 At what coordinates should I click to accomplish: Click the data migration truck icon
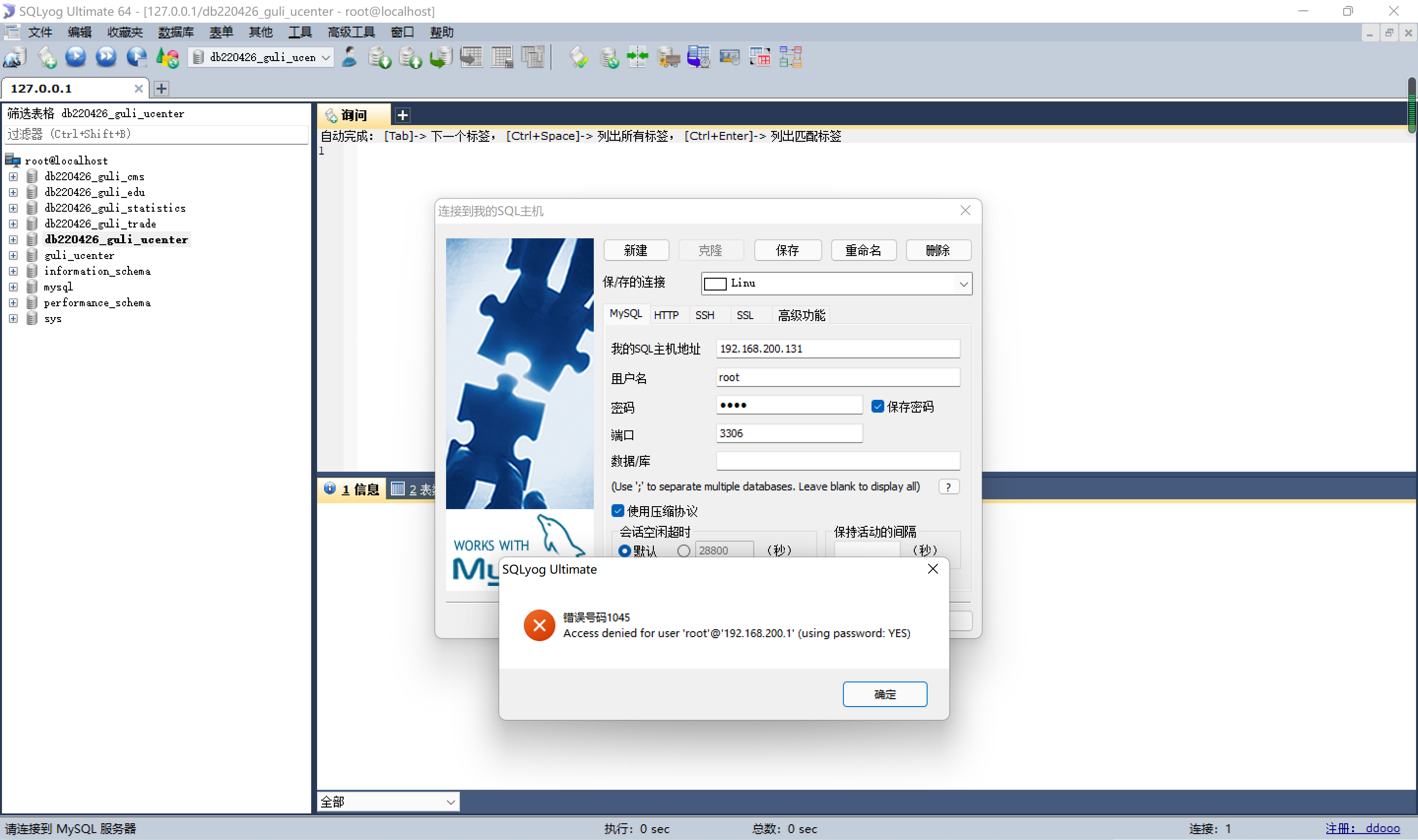[x=668, y=57]
